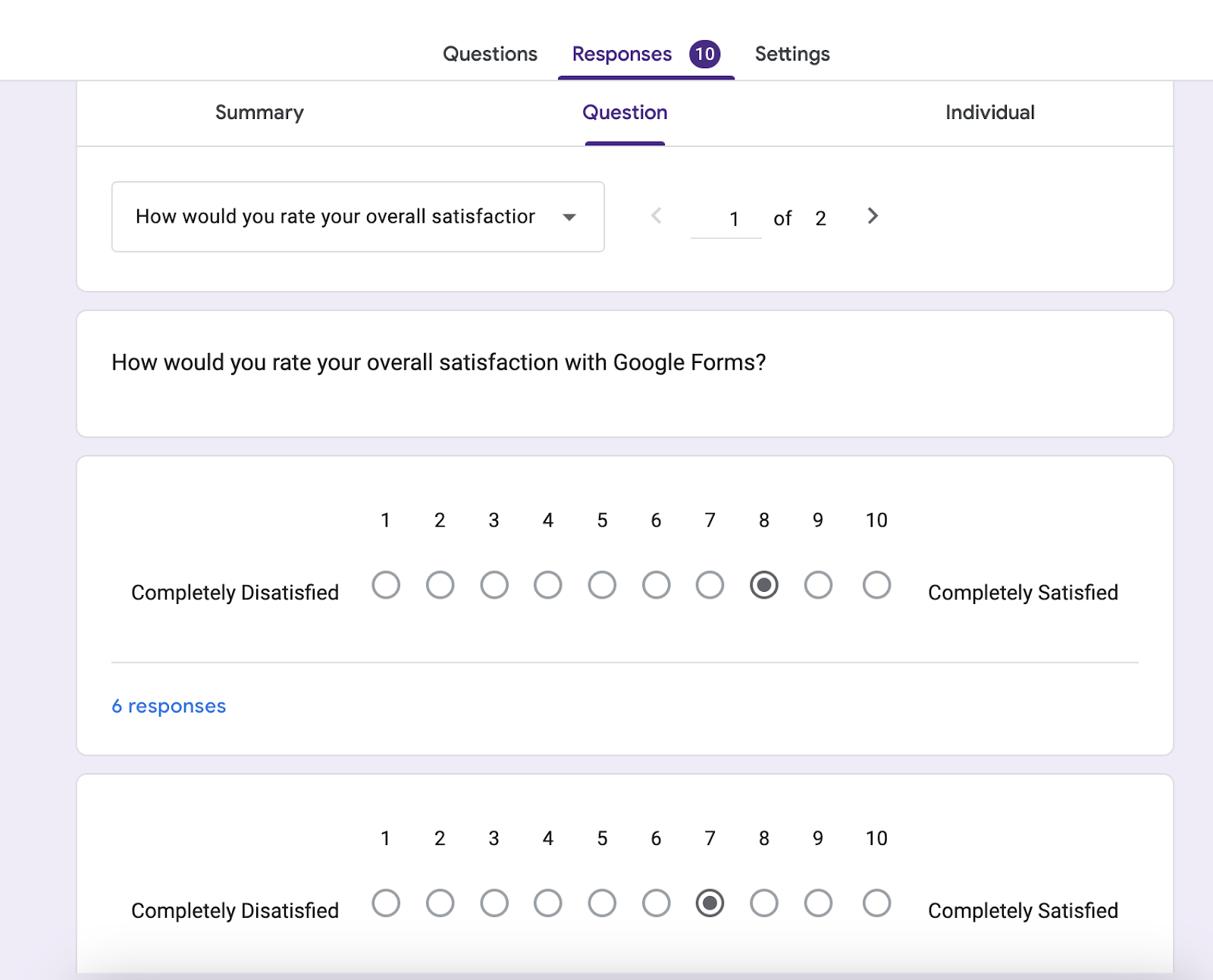The width and height of the screenshot is (1213, 980).
Task: Select the Question view tab
Action: click(x=625, y=113)
